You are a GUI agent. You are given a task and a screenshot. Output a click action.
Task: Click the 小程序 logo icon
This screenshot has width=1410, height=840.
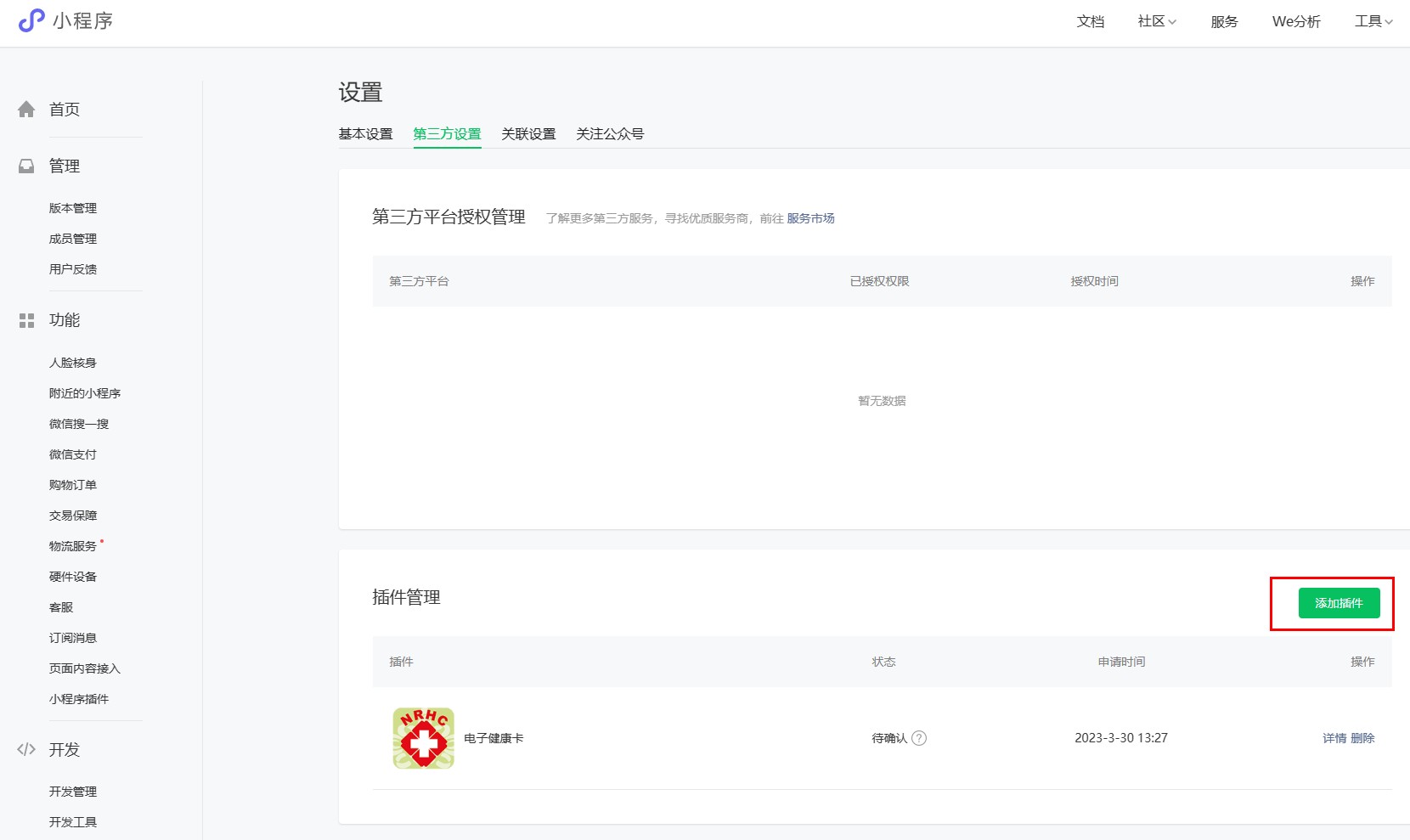click(x=31, y=20)
